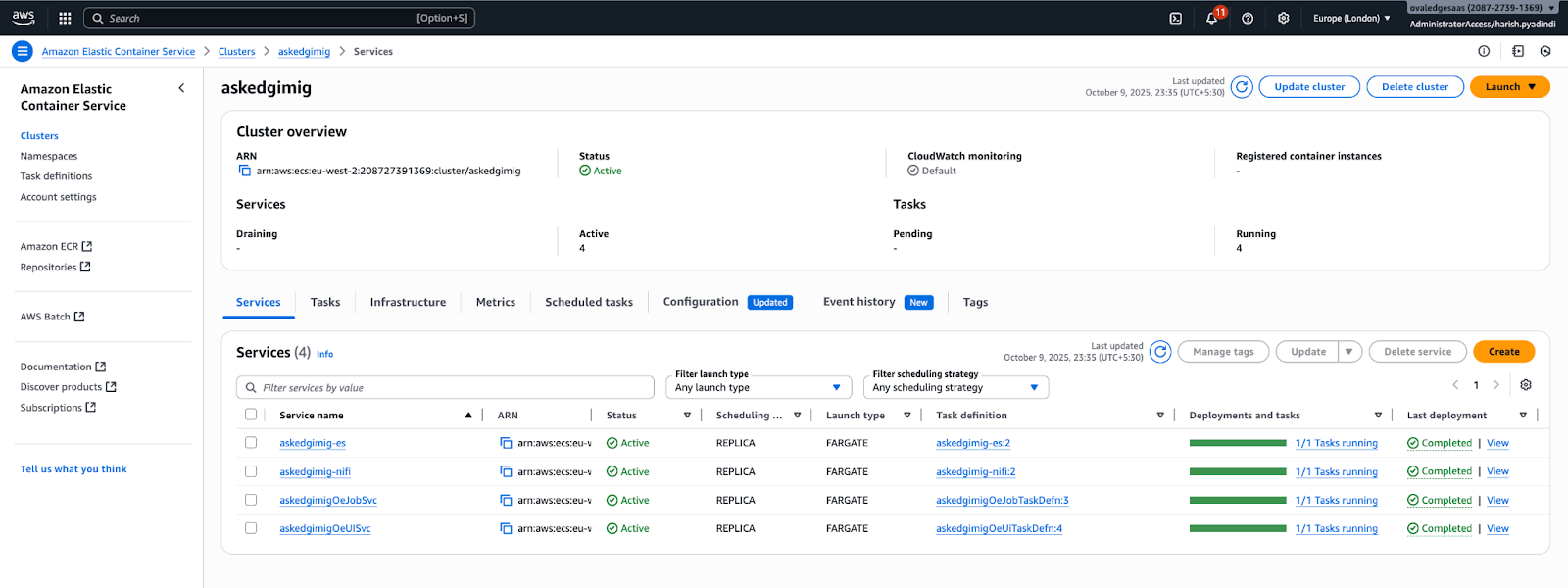Launch the CloudShell terminal icon

(x=1176, y=18)
